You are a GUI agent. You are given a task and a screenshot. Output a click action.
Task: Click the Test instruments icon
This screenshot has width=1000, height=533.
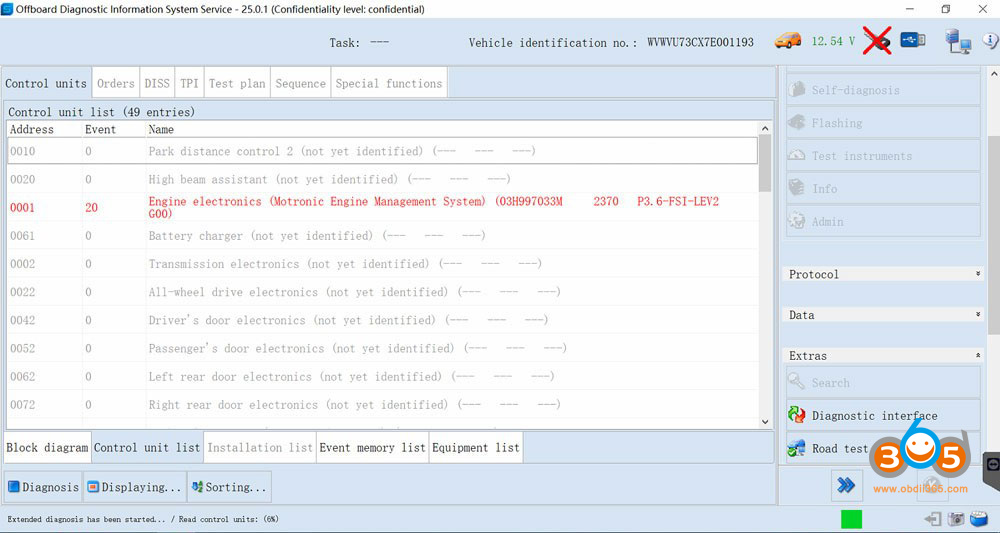click(x=797, y=155)
